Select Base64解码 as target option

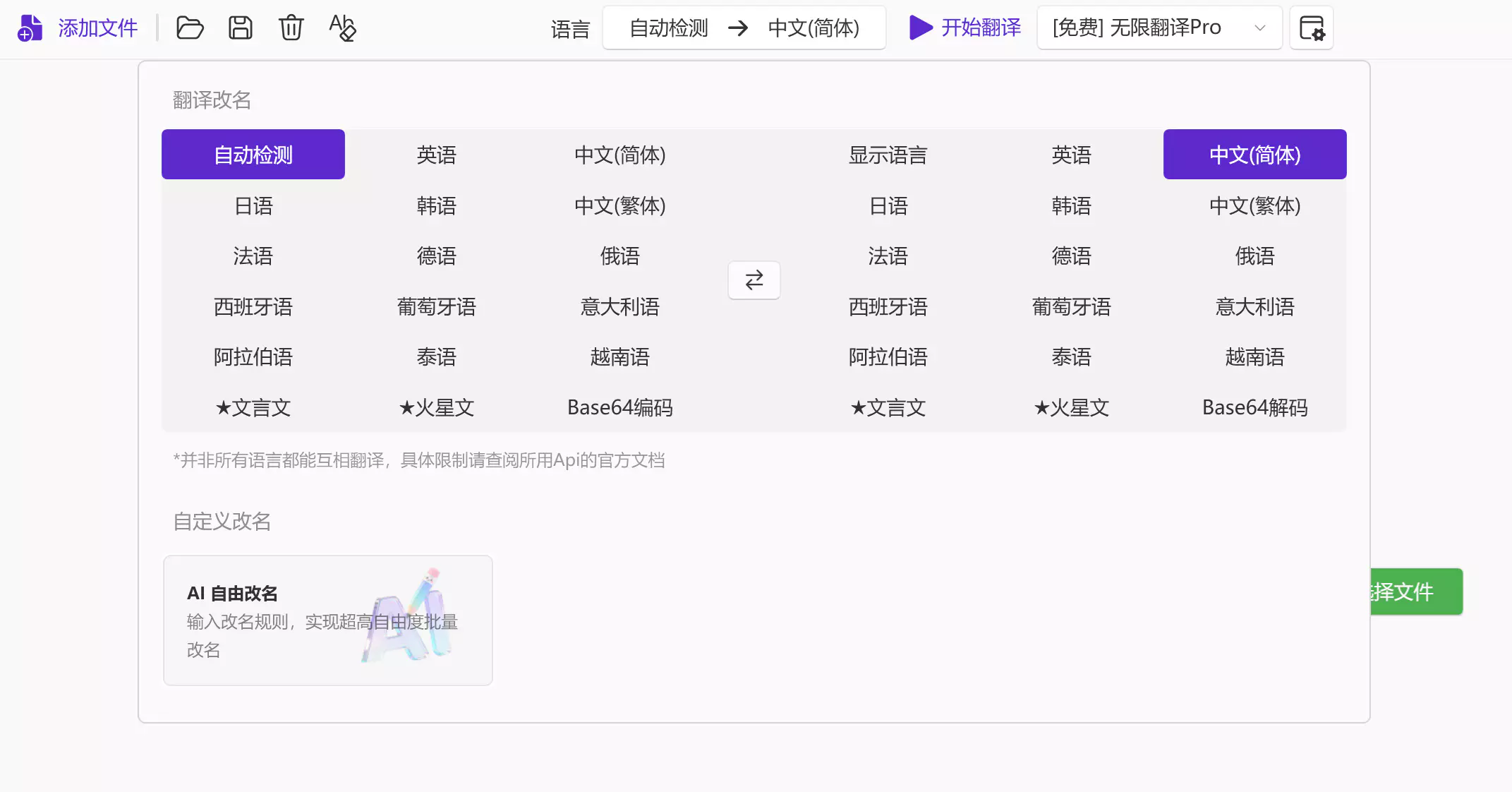[1254, 407]
